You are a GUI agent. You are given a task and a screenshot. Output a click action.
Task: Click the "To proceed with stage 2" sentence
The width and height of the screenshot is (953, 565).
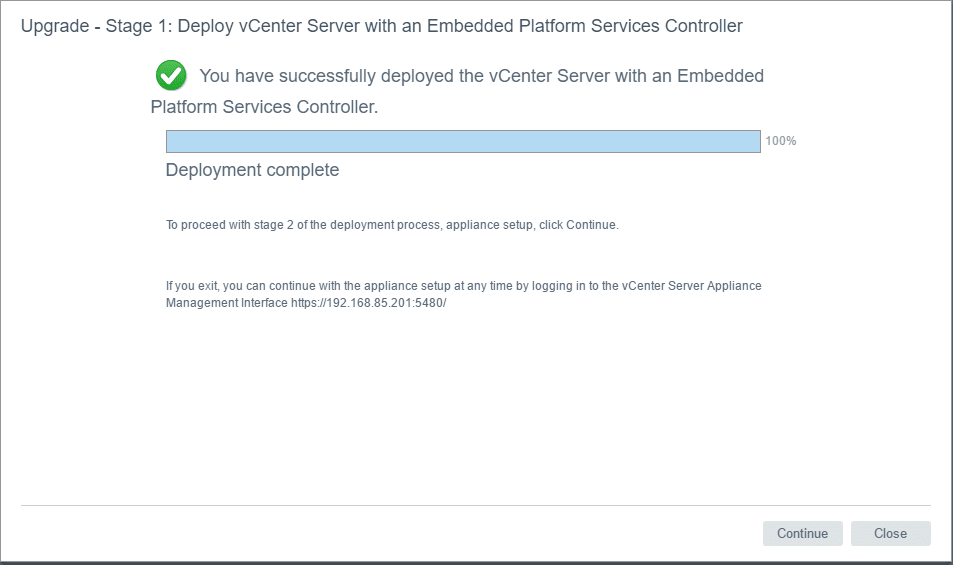click(x=240, y=225)
